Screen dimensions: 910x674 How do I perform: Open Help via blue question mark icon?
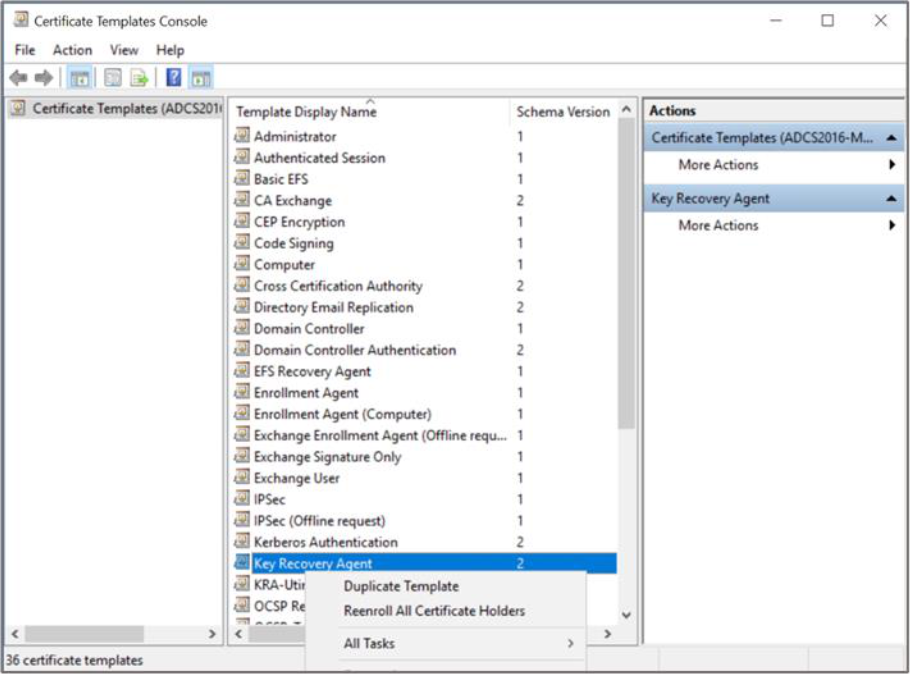(173, 78)
